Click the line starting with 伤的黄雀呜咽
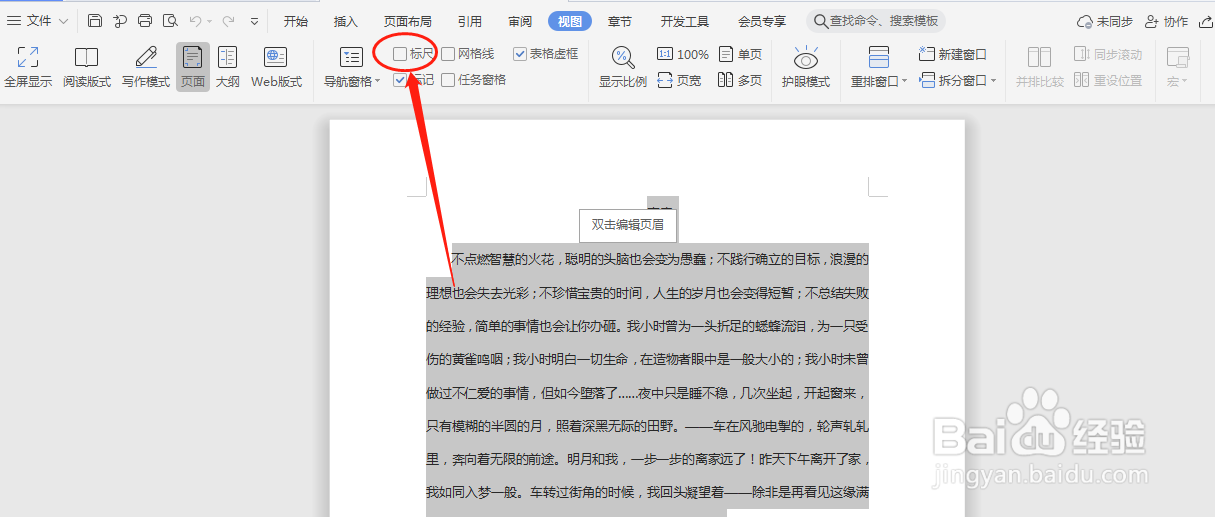 click(647, 359)
